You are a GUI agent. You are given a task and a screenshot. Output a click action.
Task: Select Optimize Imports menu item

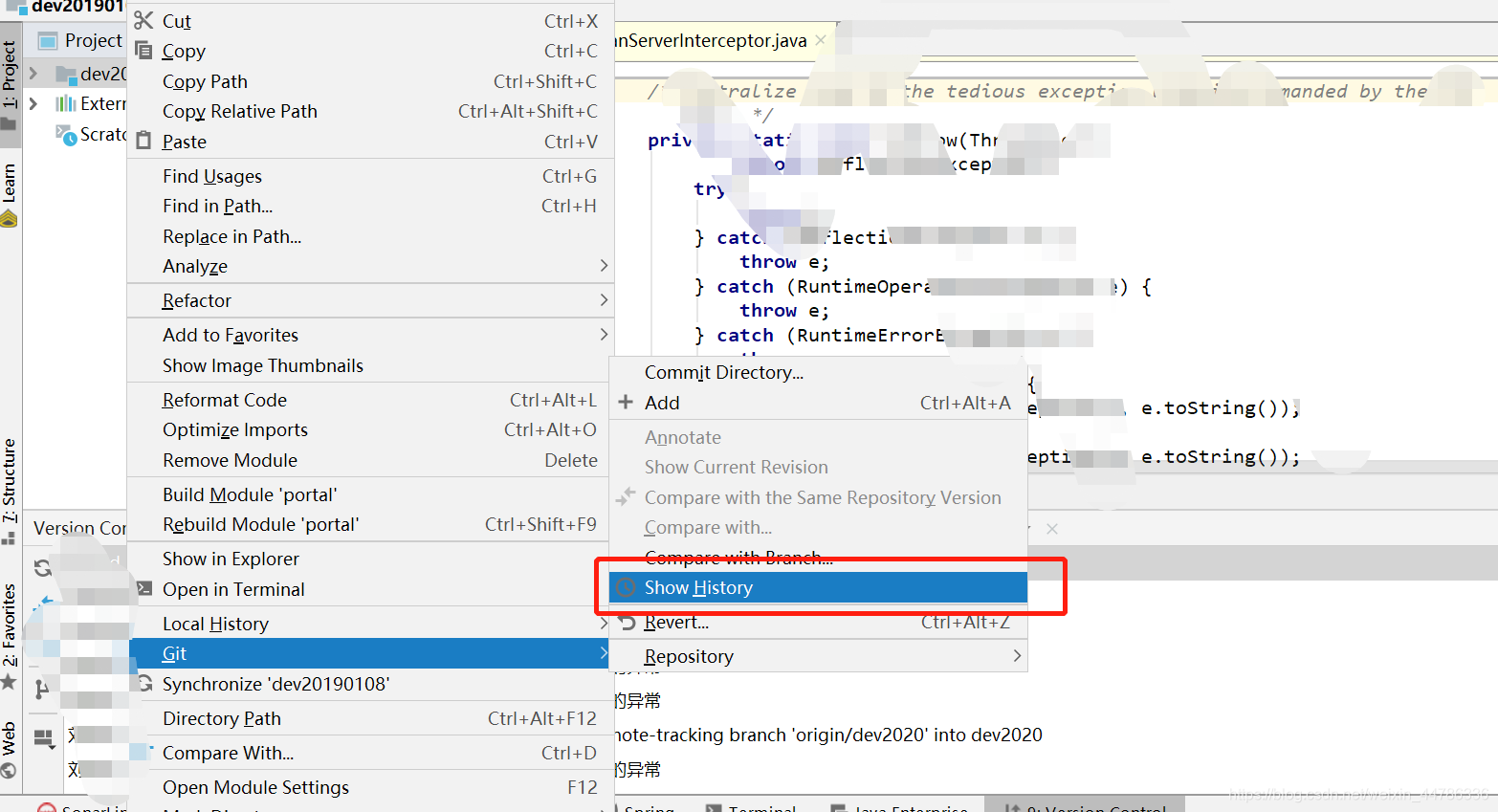(x=370, y=429)
